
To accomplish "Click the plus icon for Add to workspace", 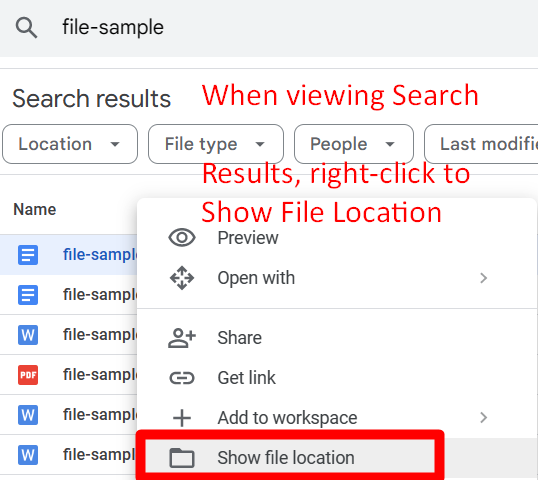I will coord(182,418).
